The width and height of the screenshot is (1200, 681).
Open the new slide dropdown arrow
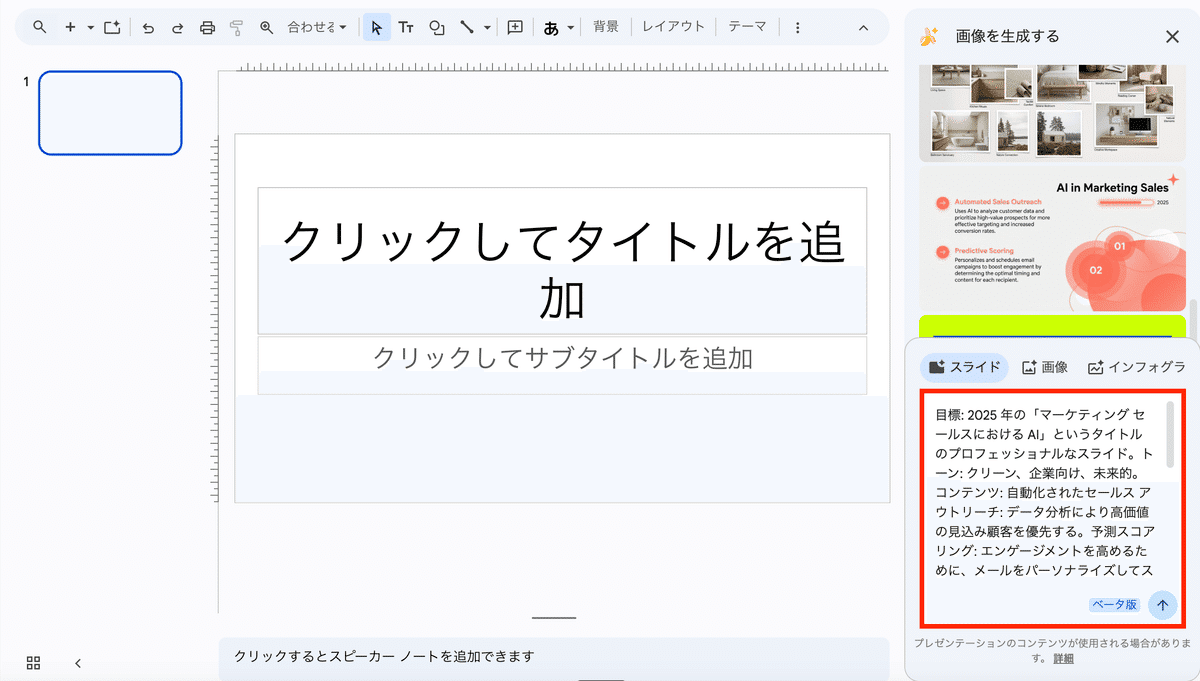point(90,27)
